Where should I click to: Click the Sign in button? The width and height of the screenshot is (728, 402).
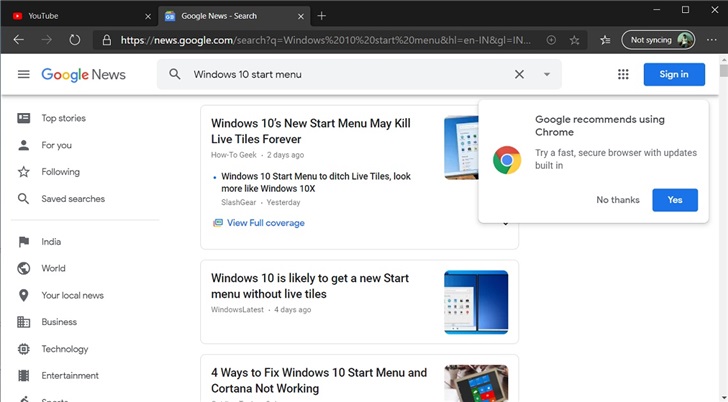[674, 74]
